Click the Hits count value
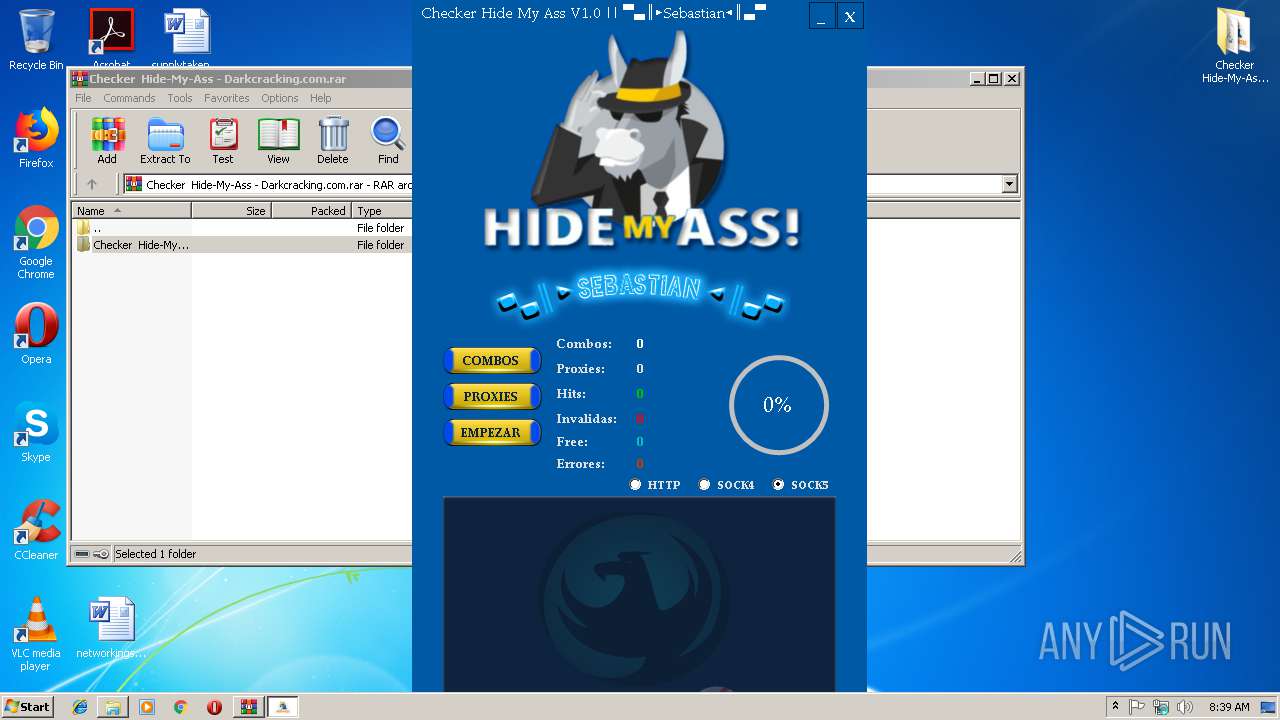The width and height of the screenshot is (1280, 720). pyautogui.click(x=640, y=394)
